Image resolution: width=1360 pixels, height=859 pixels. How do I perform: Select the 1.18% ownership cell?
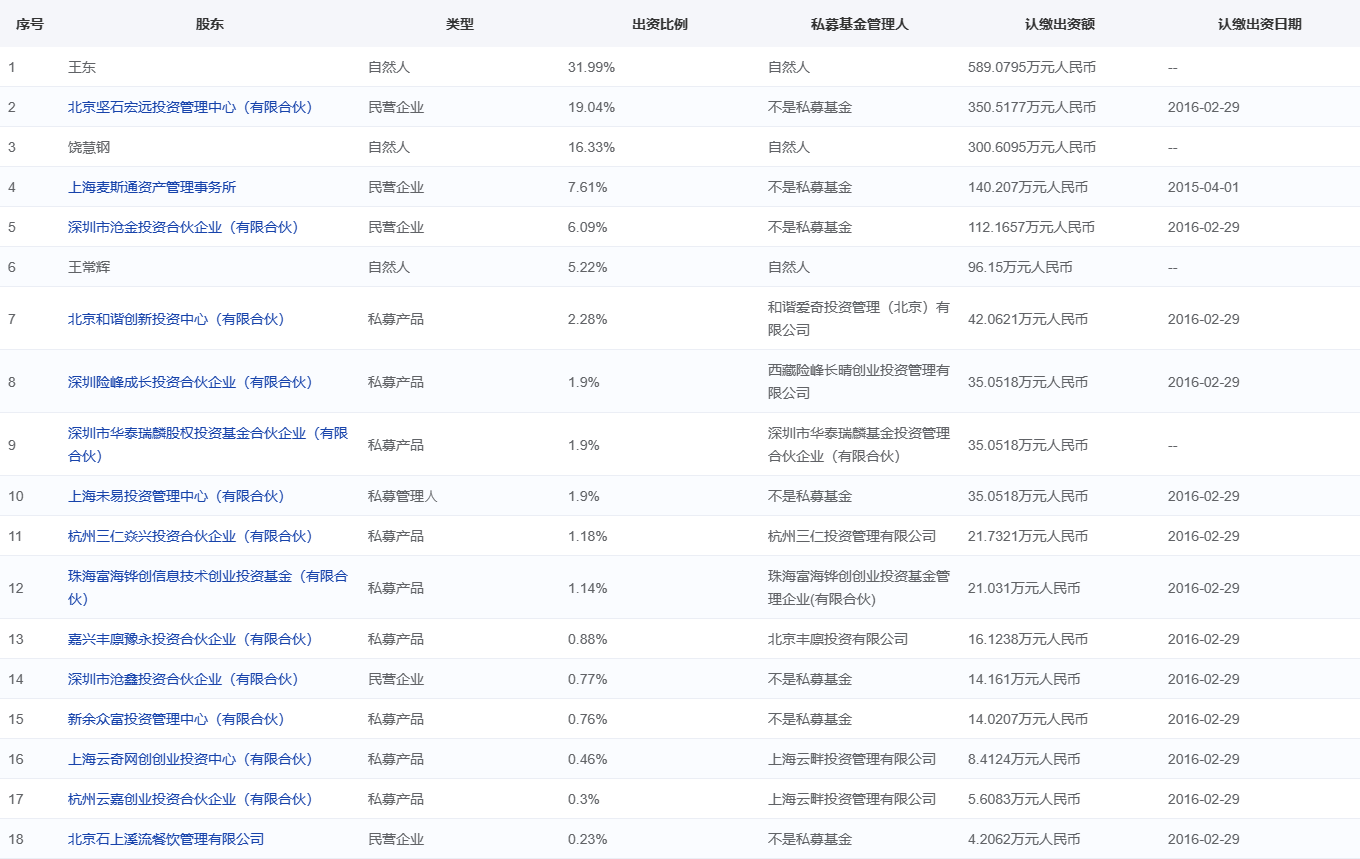click(x=588, y=536)
